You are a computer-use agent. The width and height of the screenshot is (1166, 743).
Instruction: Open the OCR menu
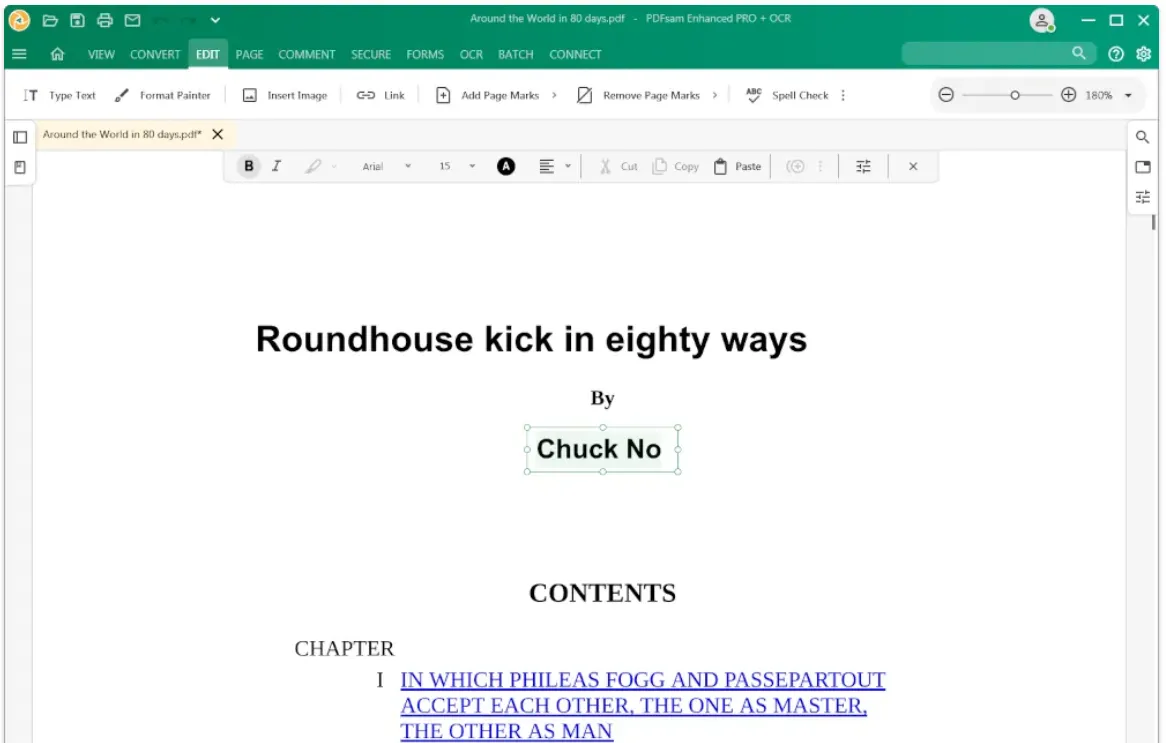point(471,55)
